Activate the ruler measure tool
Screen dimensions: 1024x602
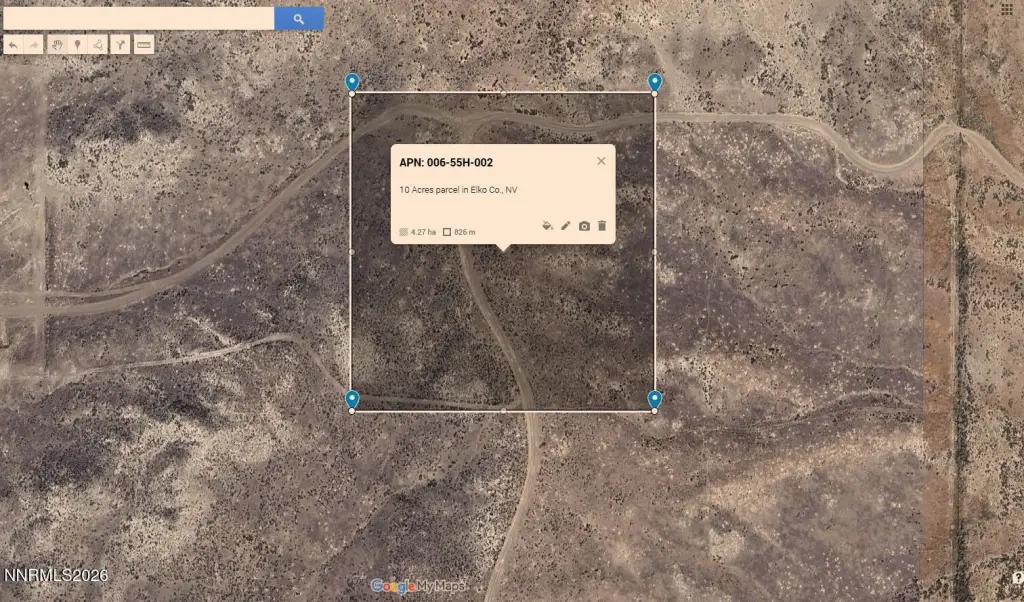click(x=144, y=45)
